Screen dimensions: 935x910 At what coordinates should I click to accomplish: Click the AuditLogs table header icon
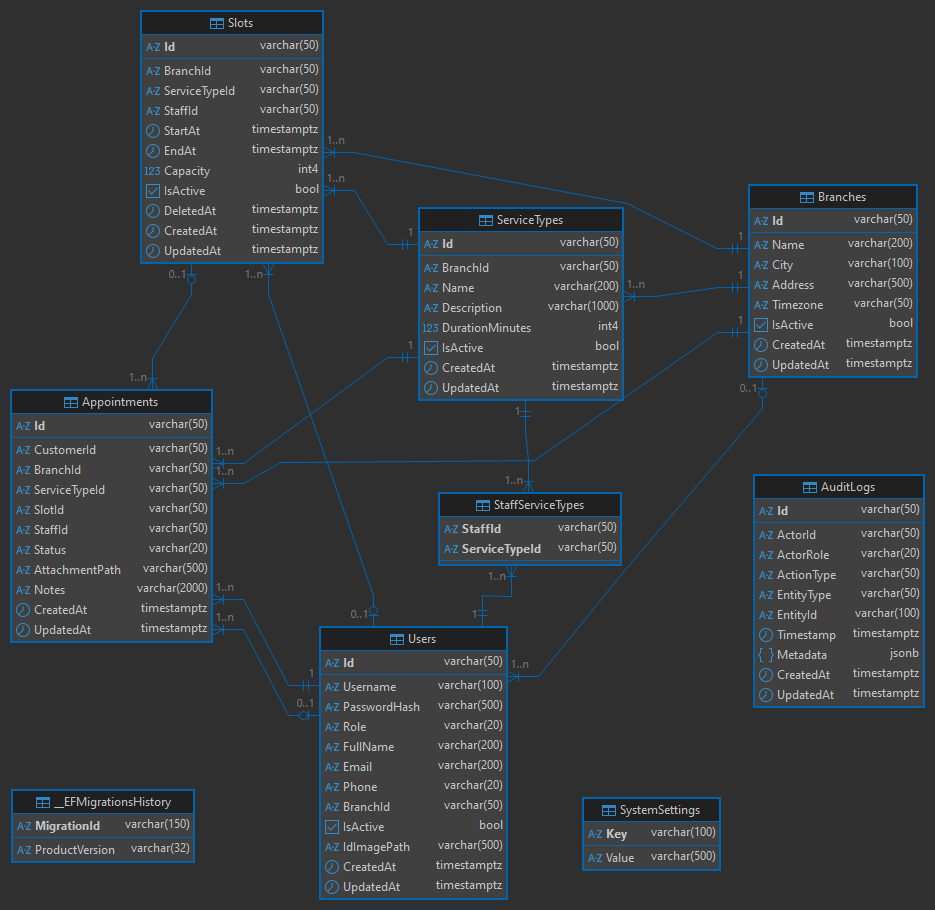click(x=810, y=488)
